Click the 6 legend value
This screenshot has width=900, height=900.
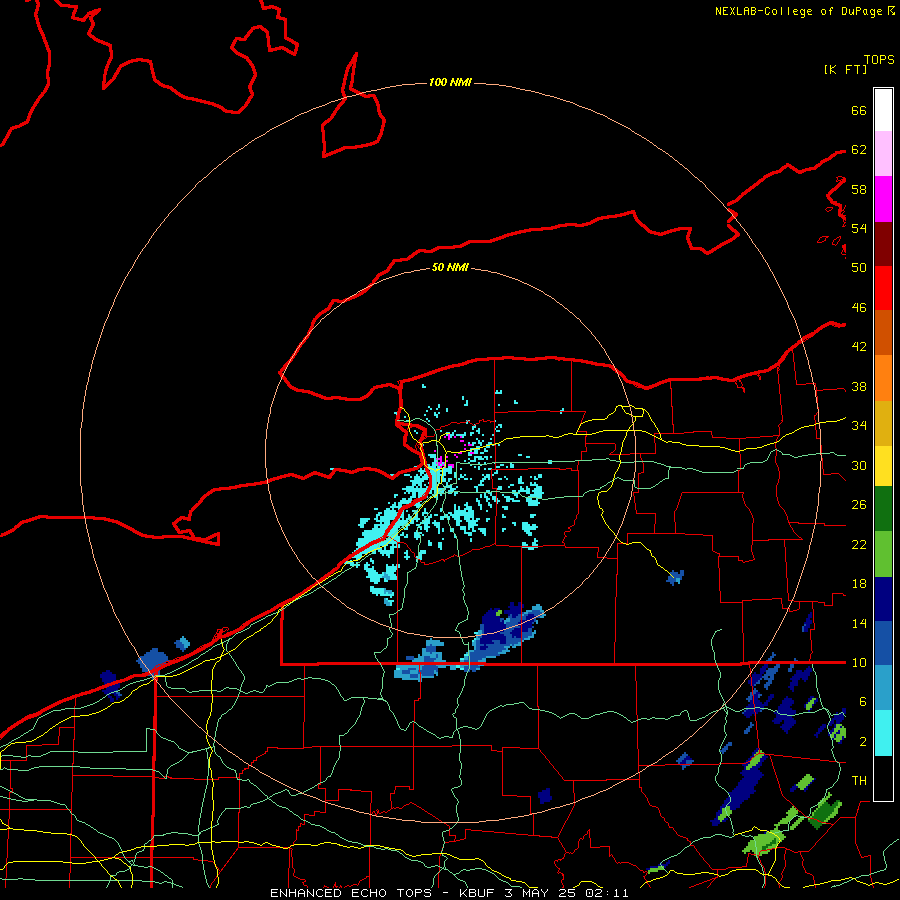863,702
